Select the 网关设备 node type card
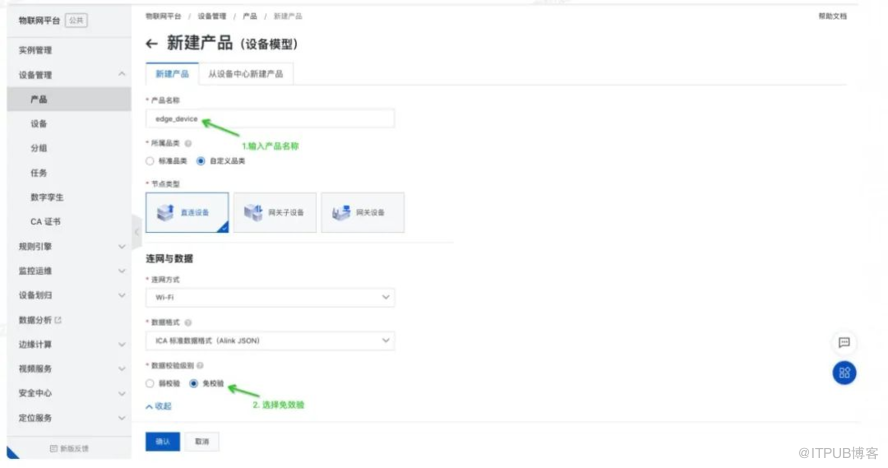 coord(362,212)
